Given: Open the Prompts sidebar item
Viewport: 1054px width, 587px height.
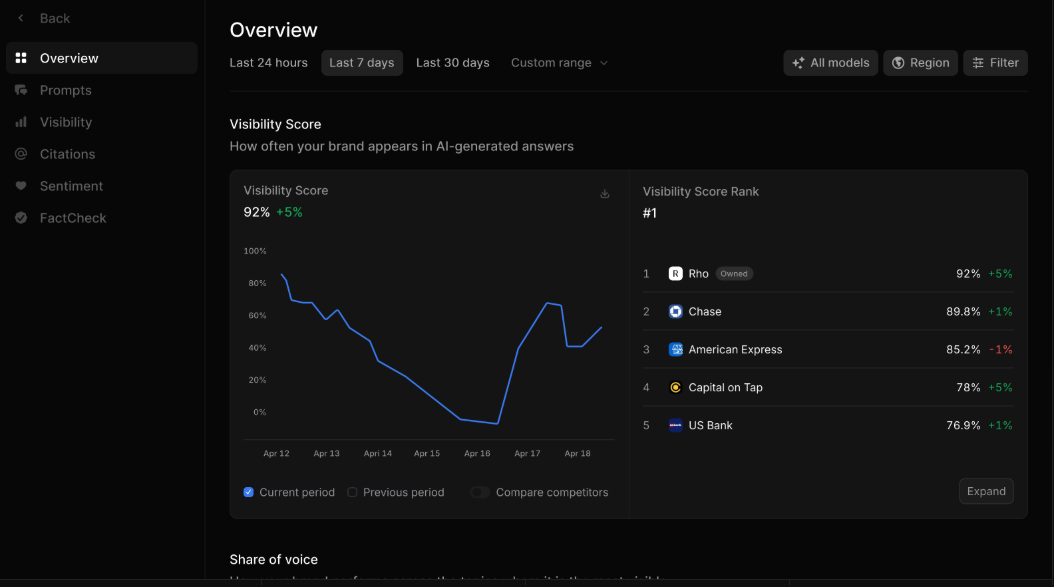Looking at the screenshot, I should click(x=102, y=90).
